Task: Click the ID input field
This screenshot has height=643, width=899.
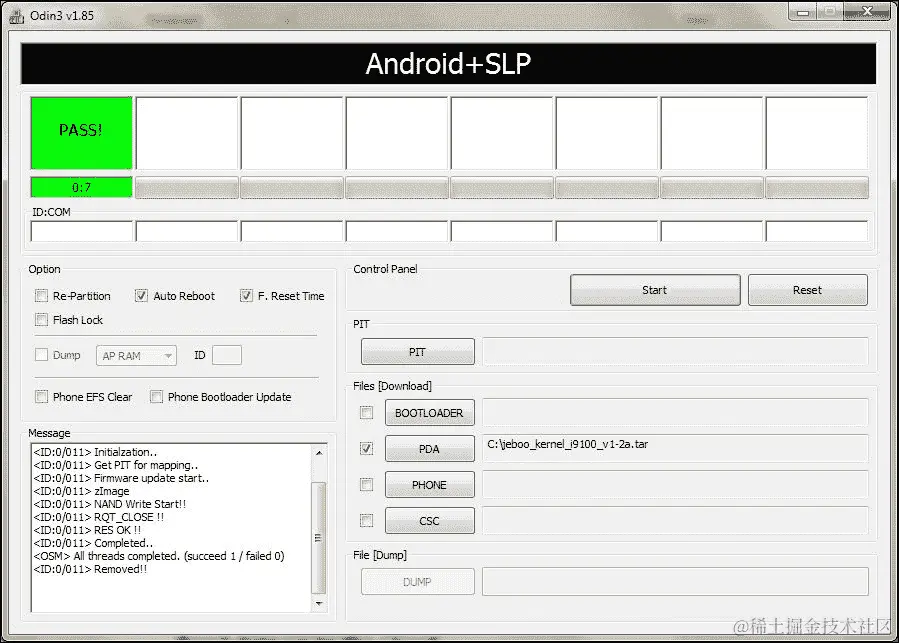Action: (x=228, y=355)
